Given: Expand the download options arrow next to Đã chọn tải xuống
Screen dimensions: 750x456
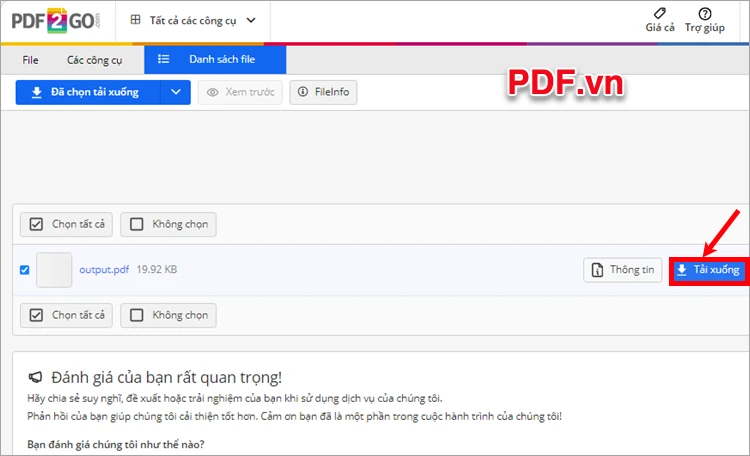Looking at the screenshot, I should pyautogui.click(x=176, y=92).
